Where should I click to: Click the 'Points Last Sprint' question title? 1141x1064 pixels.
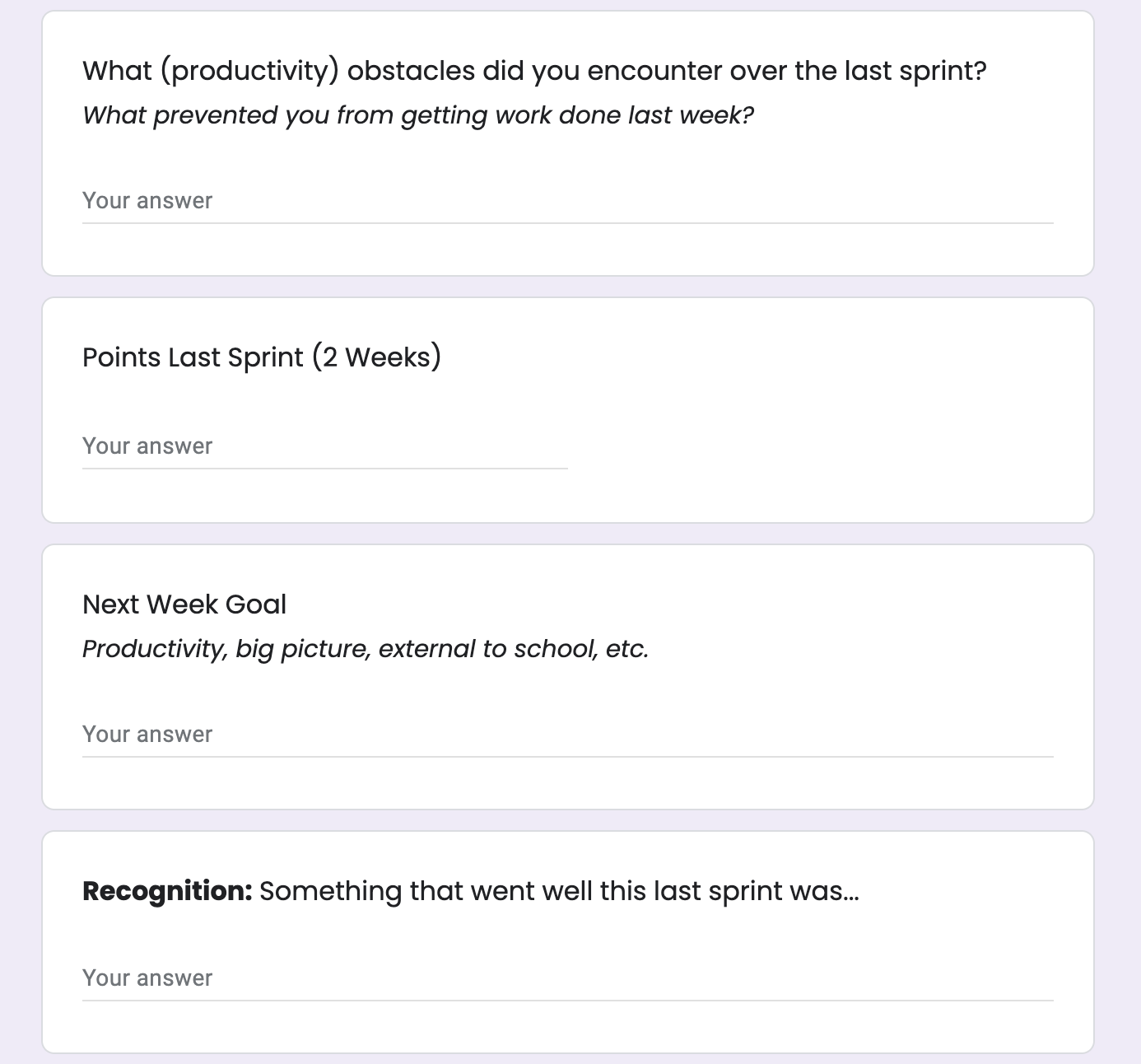262,357
